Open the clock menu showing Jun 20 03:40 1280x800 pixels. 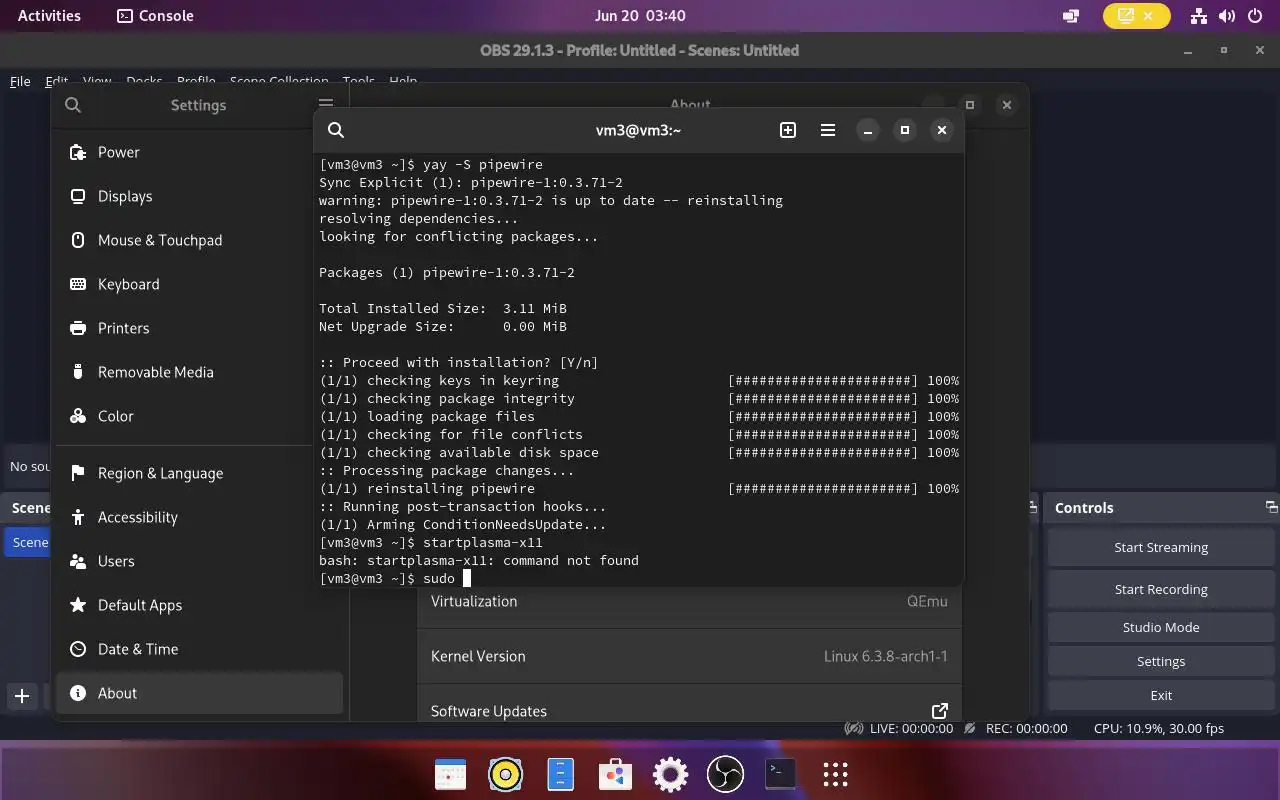[x=640, y=15]
